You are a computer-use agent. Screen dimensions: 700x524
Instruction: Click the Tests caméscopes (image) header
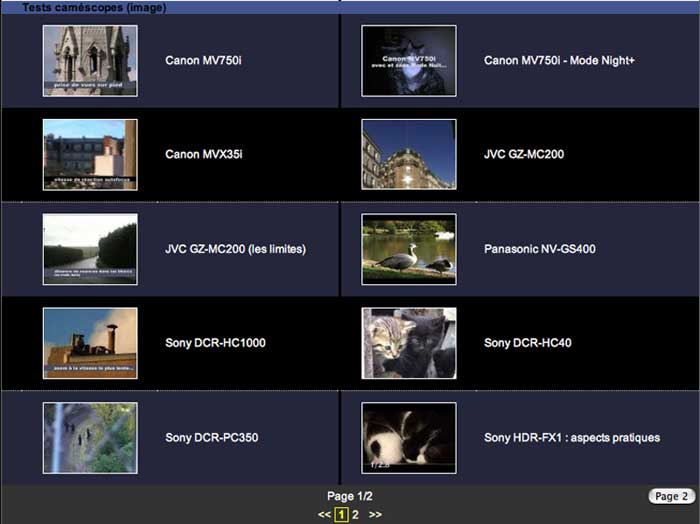(94, 7)
